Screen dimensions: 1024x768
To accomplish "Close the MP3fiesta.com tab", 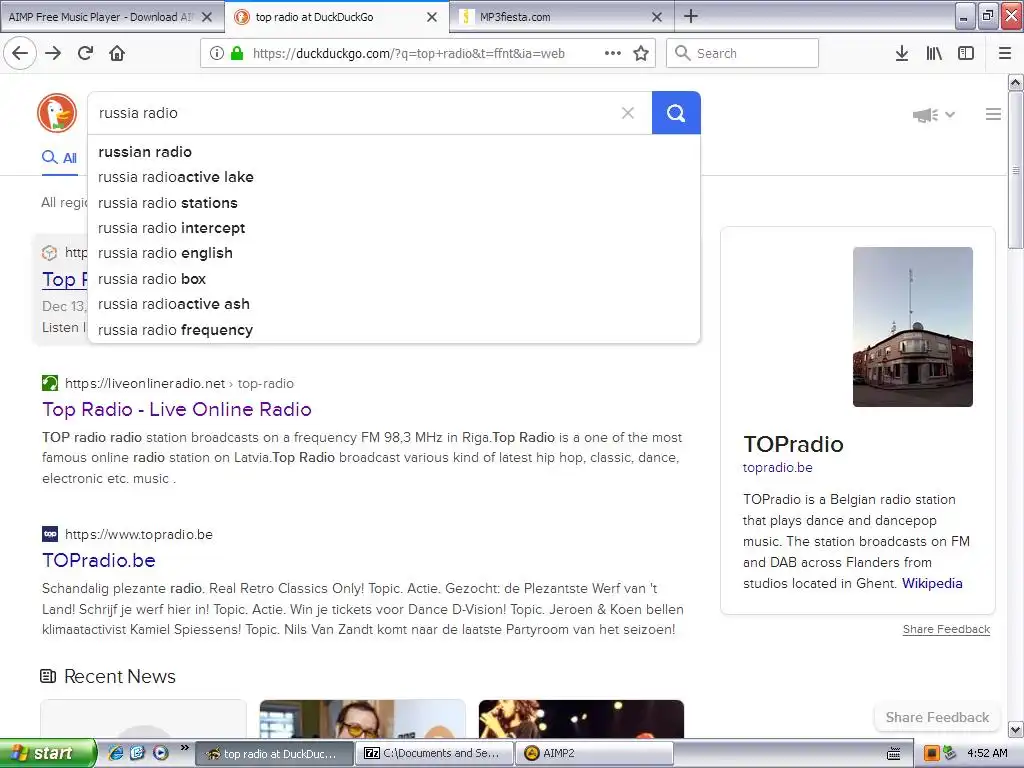I will (657, 17).
